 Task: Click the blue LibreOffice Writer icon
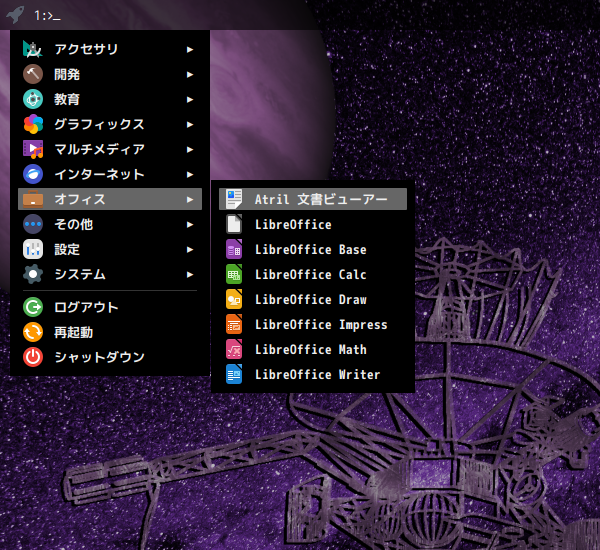coord(234,374)
